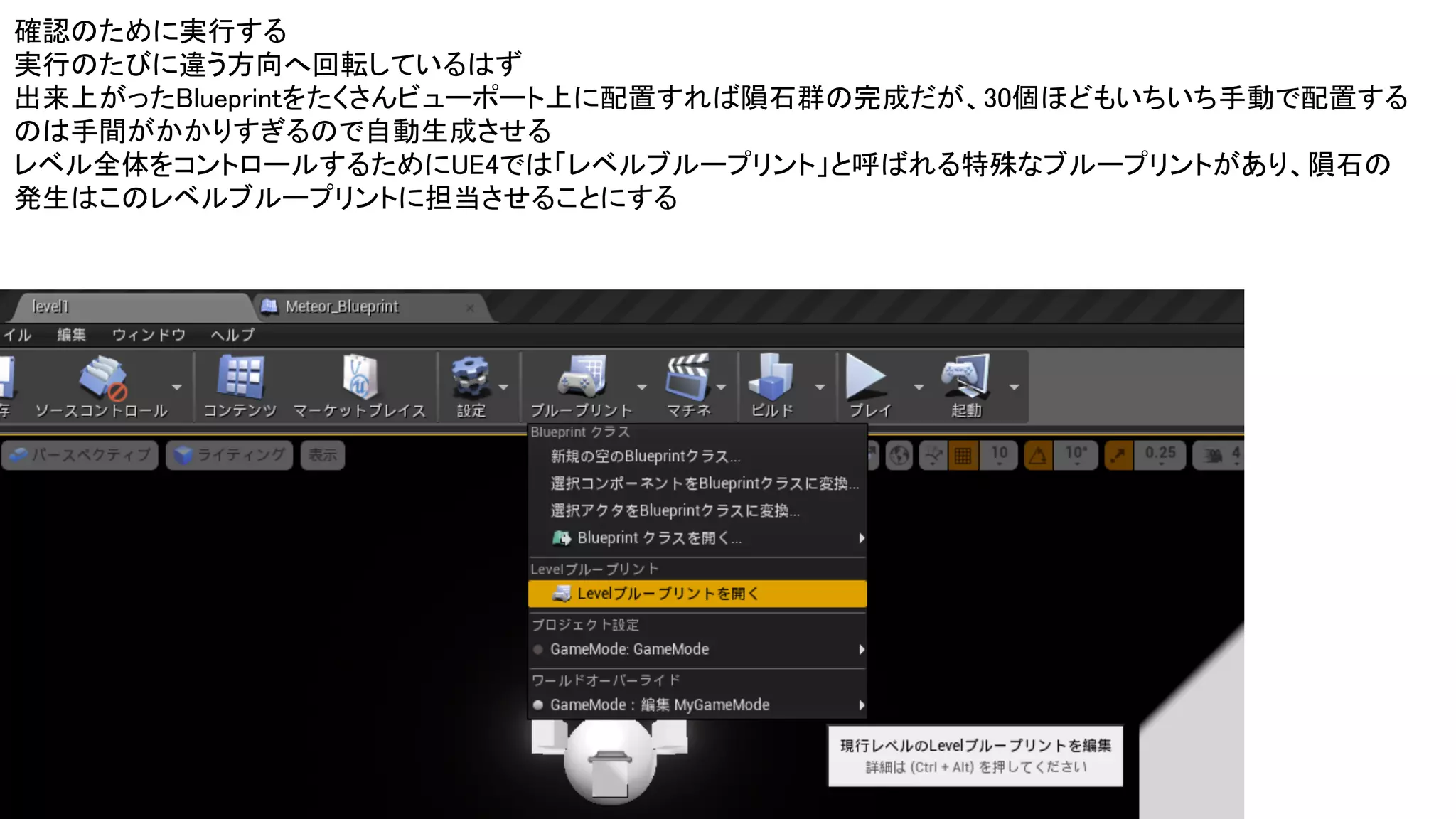Open rotation snap value 10° dropdown
1456x819 pixels.
pos(1076,455)
